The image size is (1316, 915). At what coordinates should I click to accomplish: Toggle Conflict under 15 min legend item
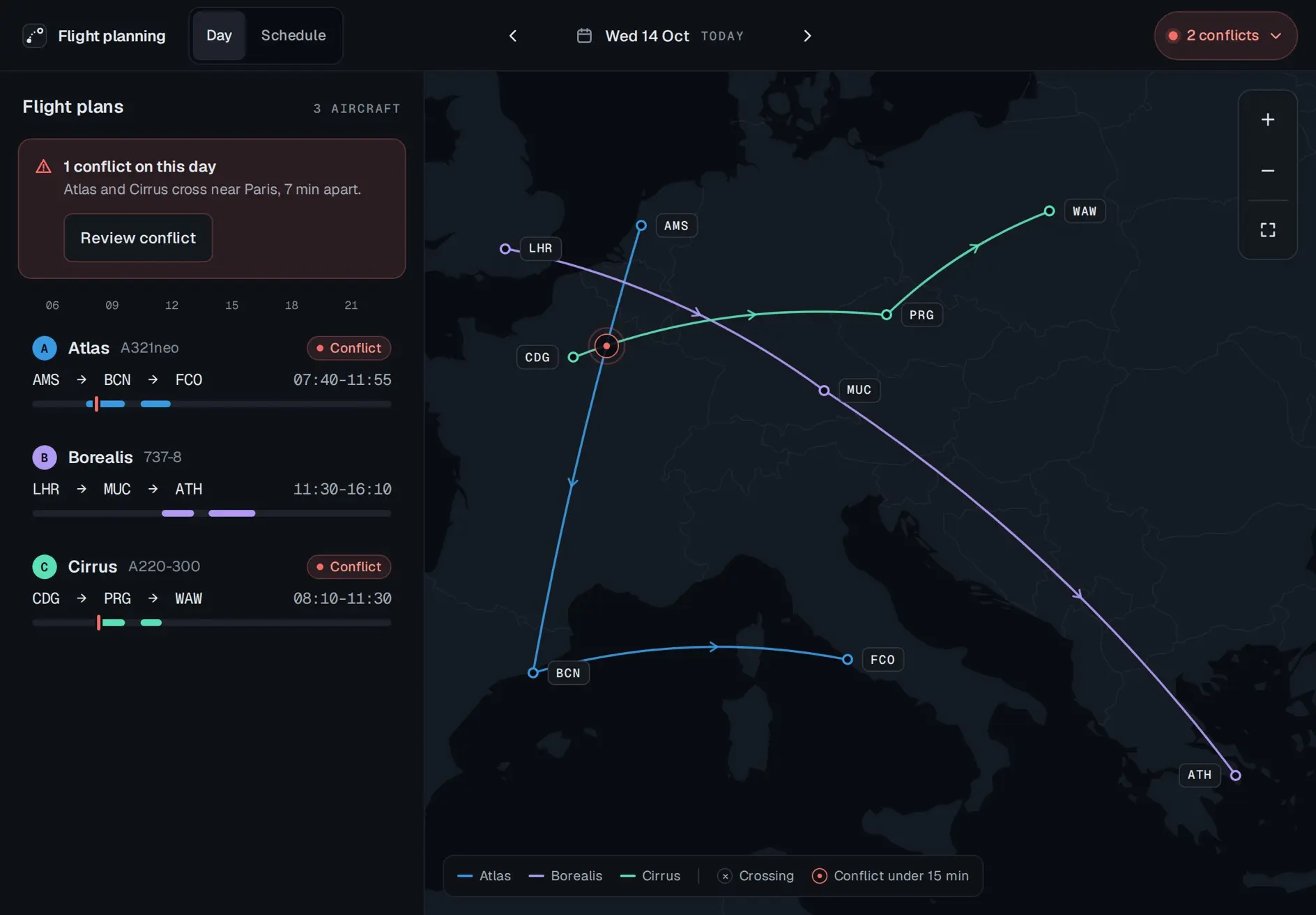[x=890, y=876]
